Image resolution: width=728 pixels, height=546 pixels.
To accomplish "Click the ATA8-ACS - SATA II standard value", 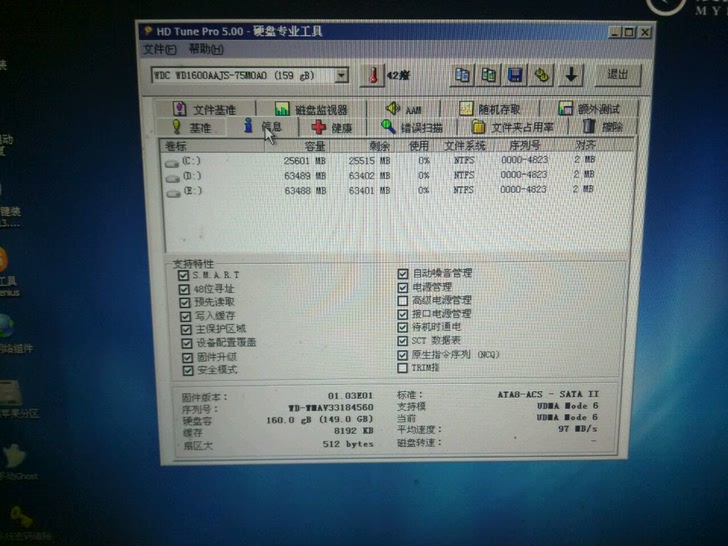I will pyautogui.click(x=548, y=394).
